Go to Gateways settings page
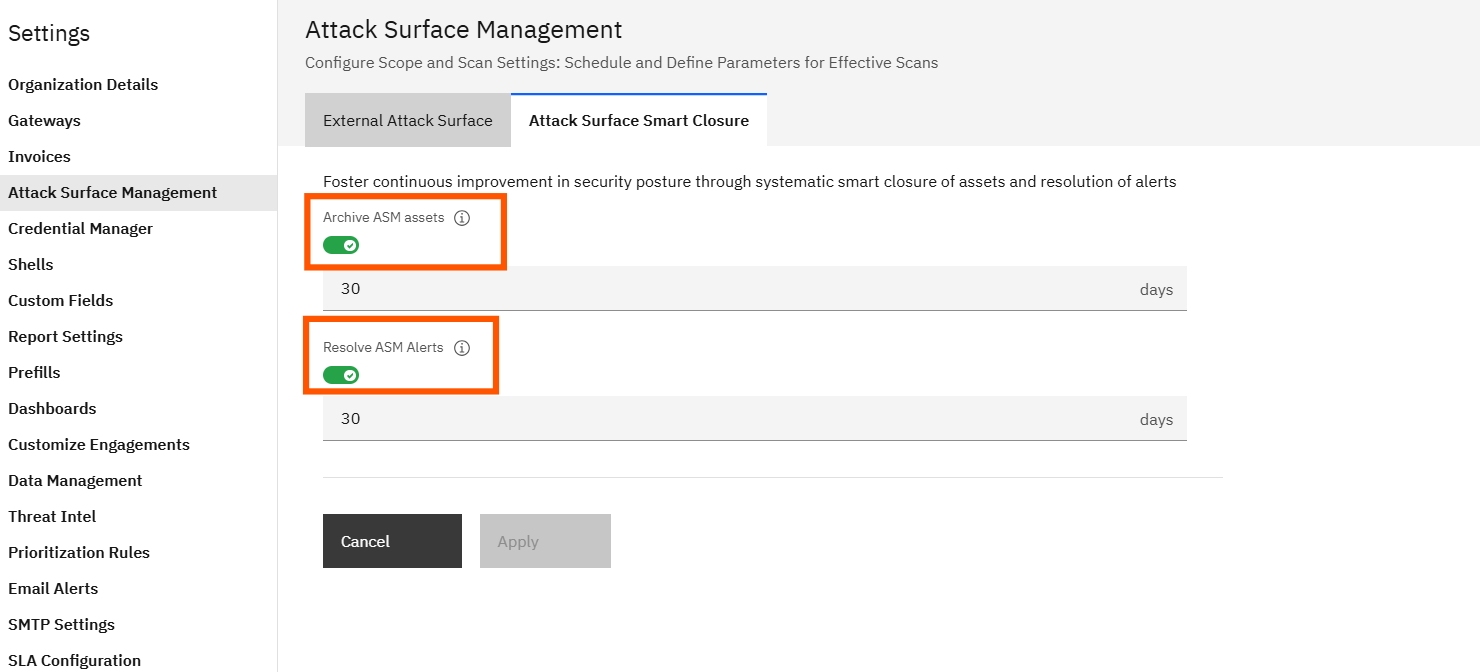Image resolution: width=1480 pixels, height=672 pixels. pos(44,121)
